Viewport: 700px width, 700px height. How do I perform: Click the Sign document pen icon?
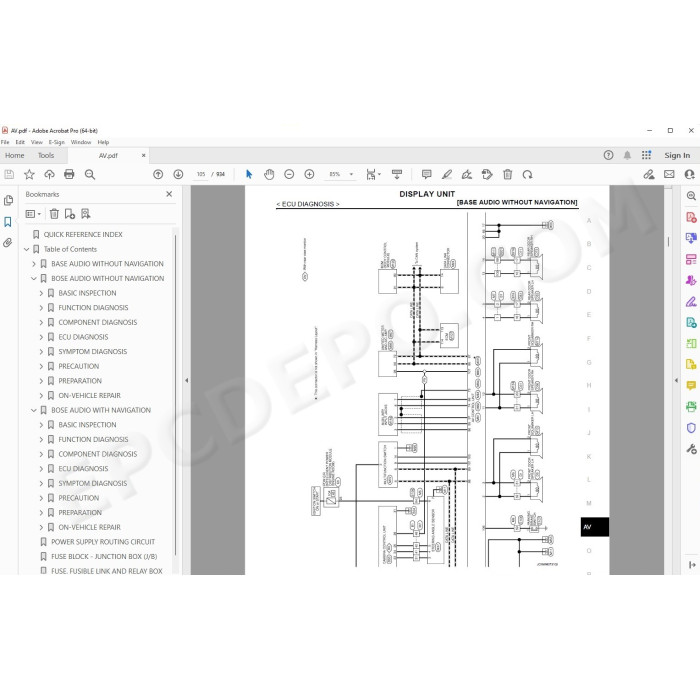point(467,175)
